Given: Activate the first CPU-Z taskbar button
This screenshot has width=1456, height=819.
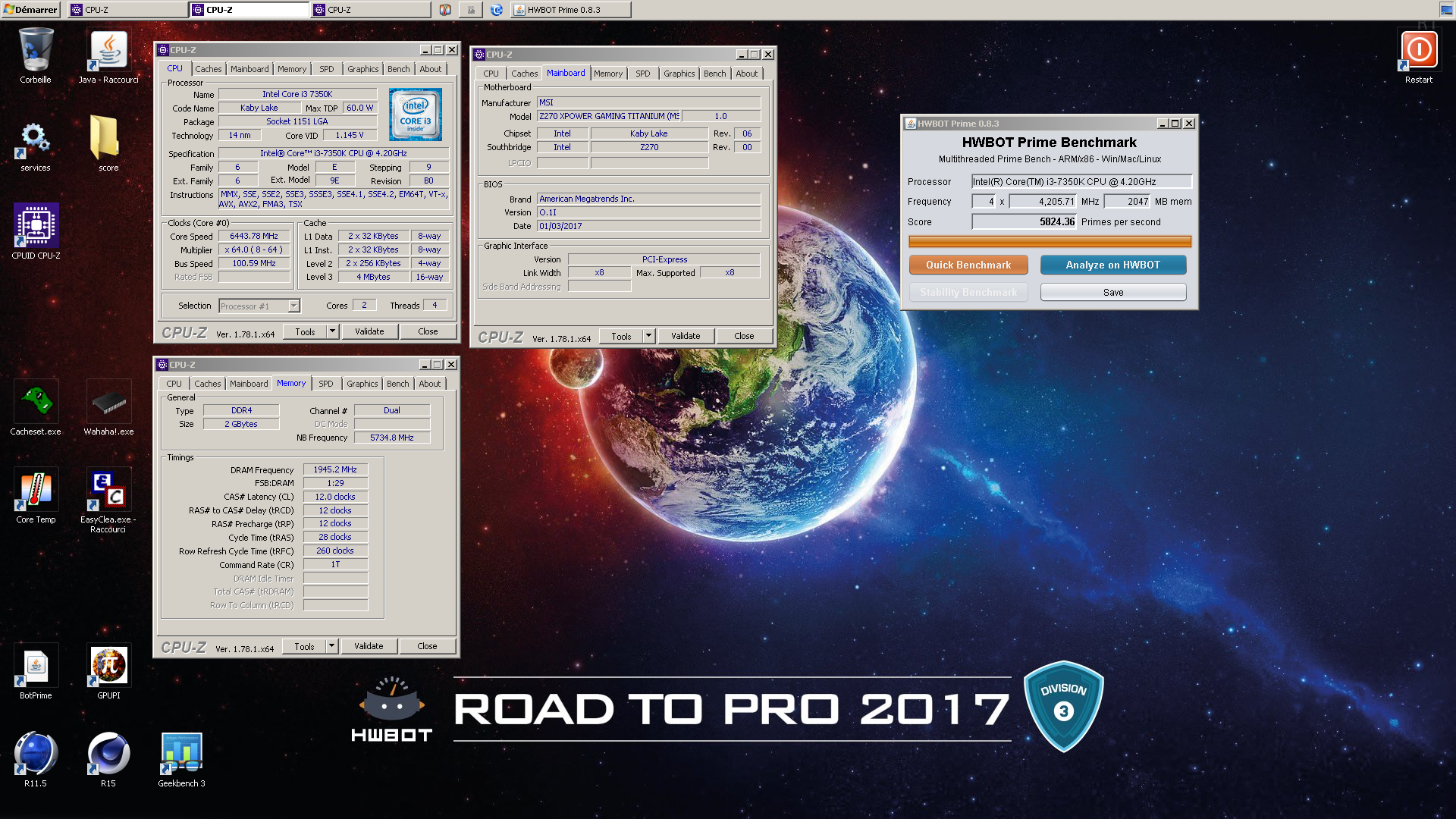Looking at the screenshot, I should click(127, 10).
